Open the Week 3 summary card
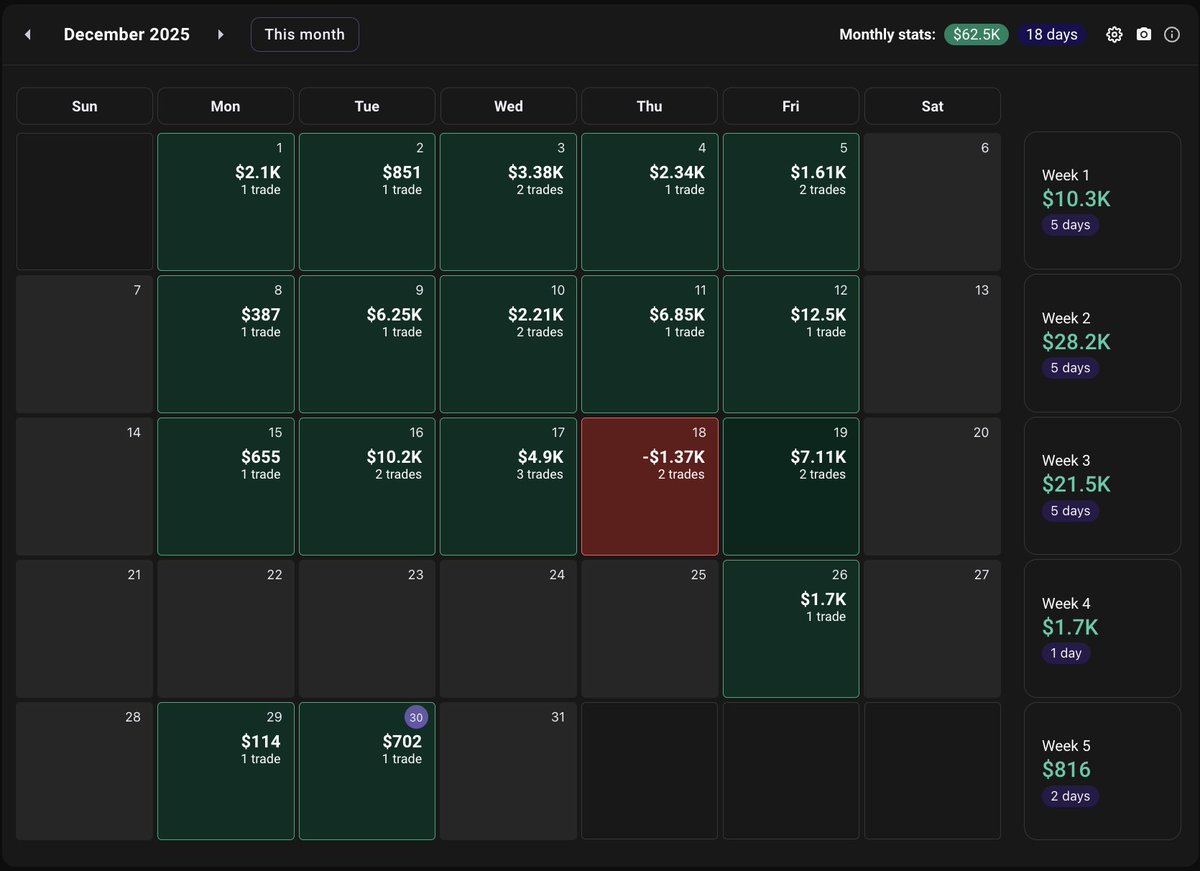This screenshot has height=871, width=1200. (x=1102, y=486)
